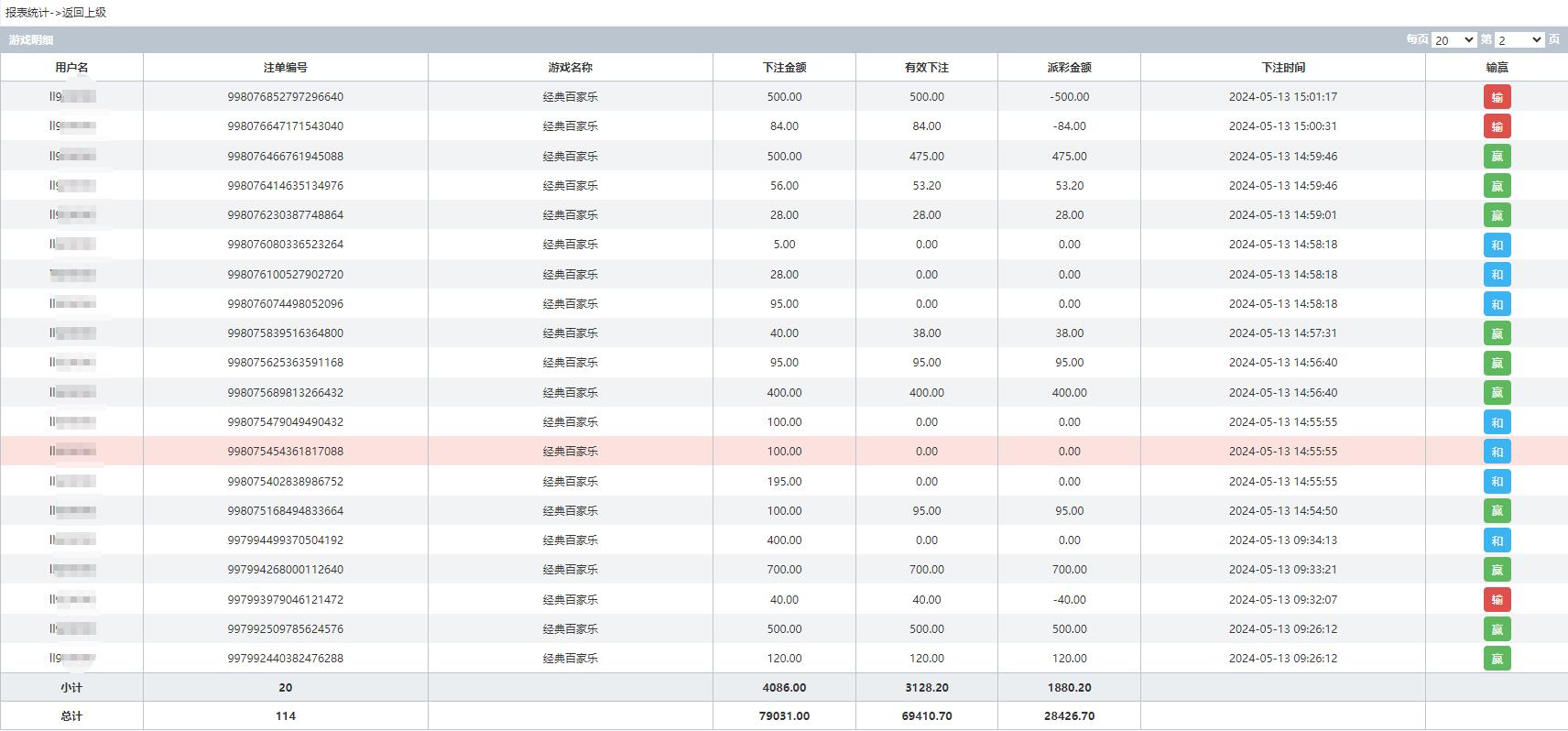Click the red 输 badge for order 998076852797296640
Viewport: 1568px width, 731px height.
pyautogui.click(x=1497, y=97)
